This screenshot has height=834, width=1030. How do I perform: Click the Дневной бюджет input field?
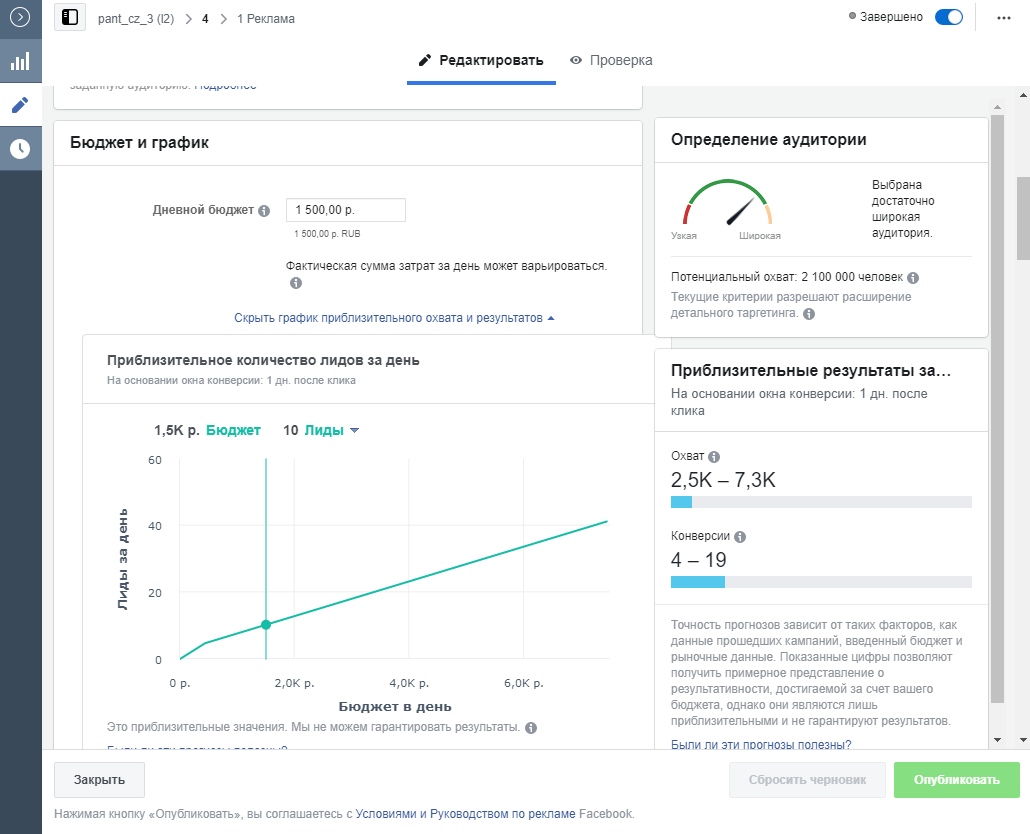coord(346,210)
